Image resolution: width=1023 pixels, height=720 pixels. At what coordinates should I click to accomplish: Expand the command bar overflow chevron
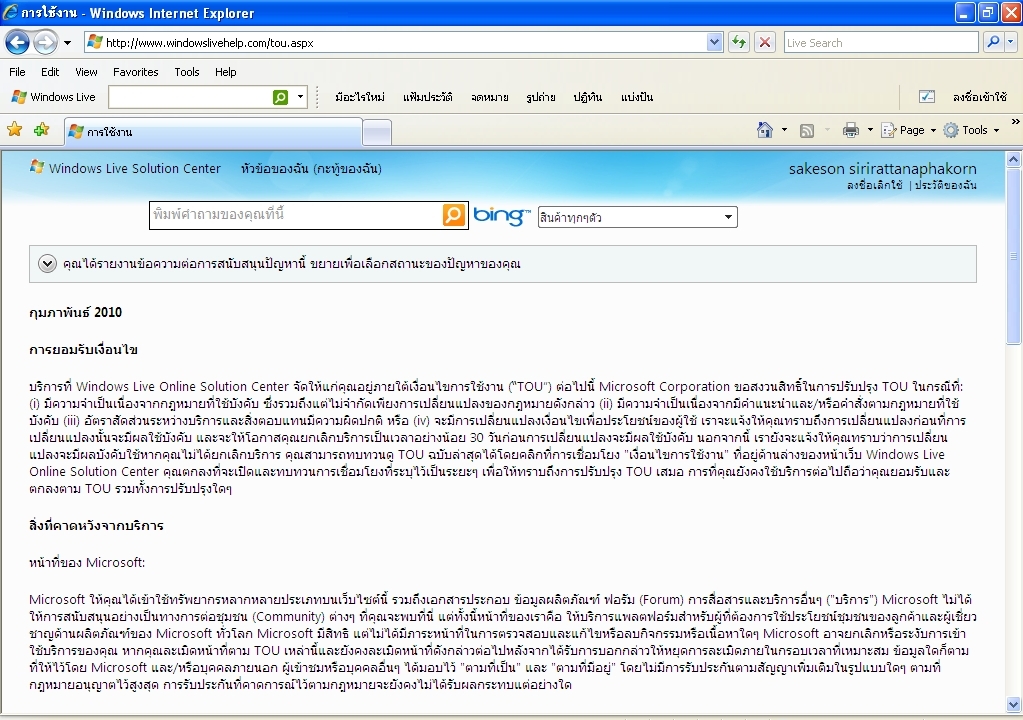pyautogui.click(x=1015, y=122)
